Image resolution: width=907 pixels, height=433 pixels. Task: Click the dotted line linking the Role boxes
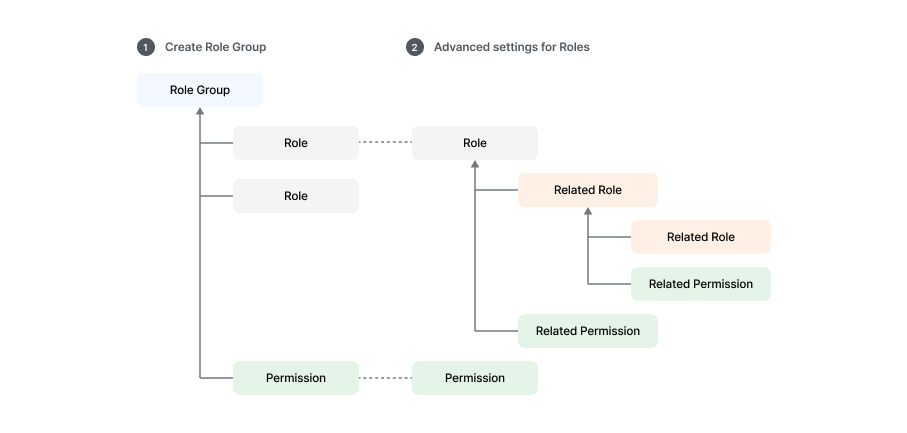[385, 143]
